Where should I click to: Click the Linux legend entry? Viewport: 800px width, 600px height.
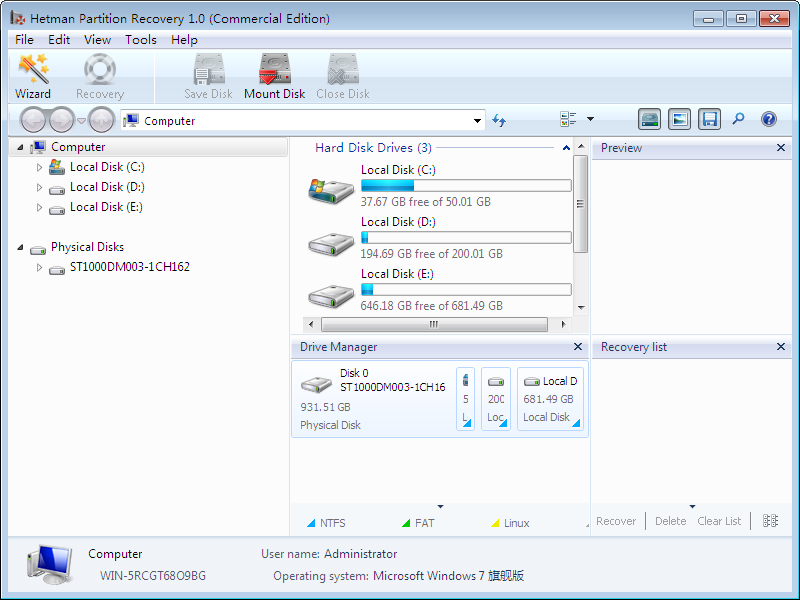[510, 523]
